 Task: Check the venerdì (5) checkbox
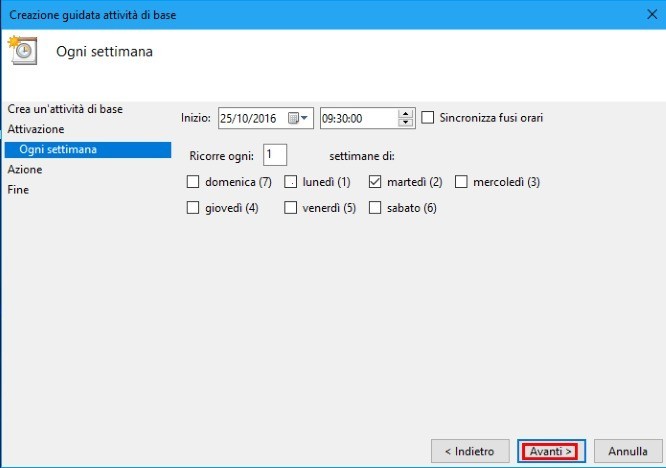point(291,208)
